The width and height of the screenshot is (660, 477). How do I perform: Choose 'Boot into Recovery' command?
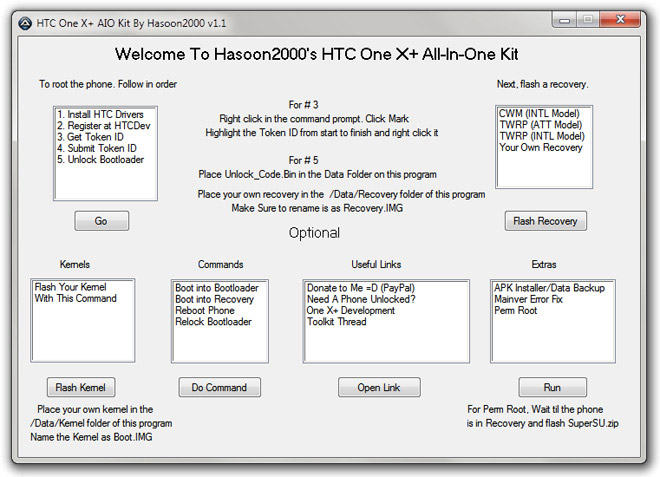pos(214,299)
